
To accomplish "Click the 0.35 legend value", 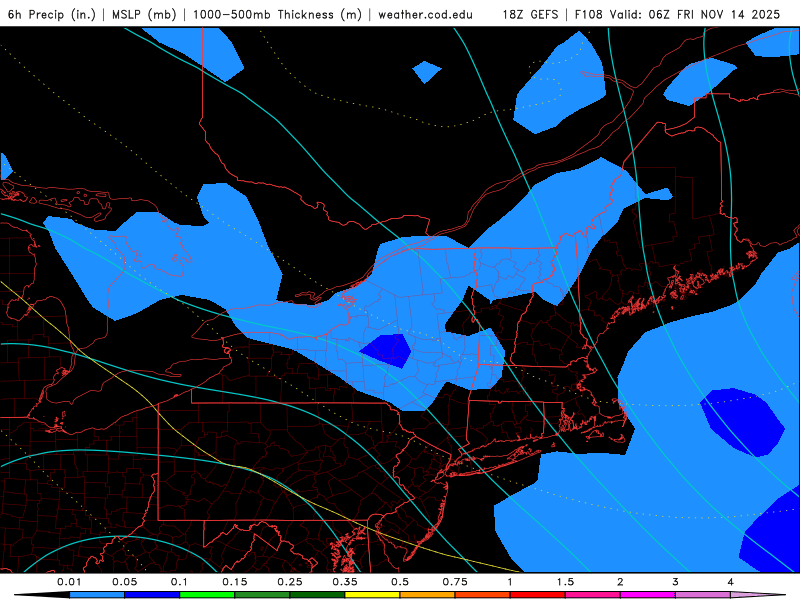I will point(345,582).
